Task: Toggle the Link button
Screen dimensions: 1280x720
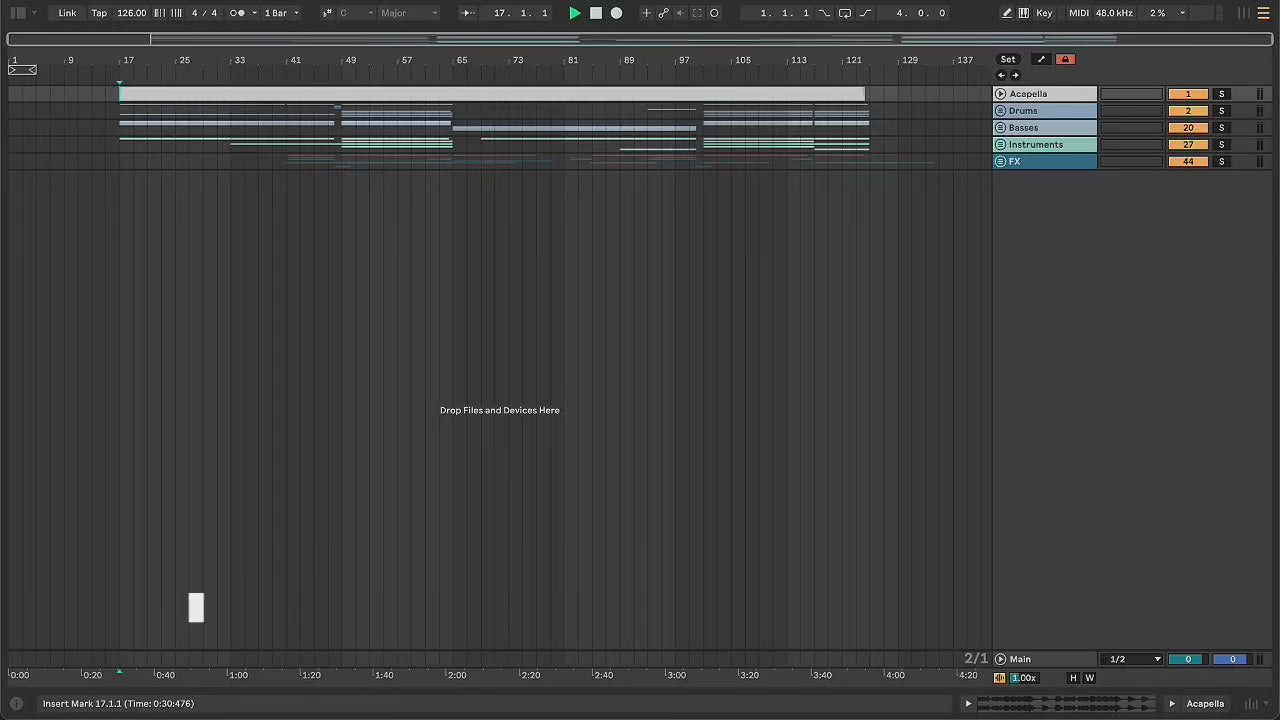Action: [x=67, y=13]
